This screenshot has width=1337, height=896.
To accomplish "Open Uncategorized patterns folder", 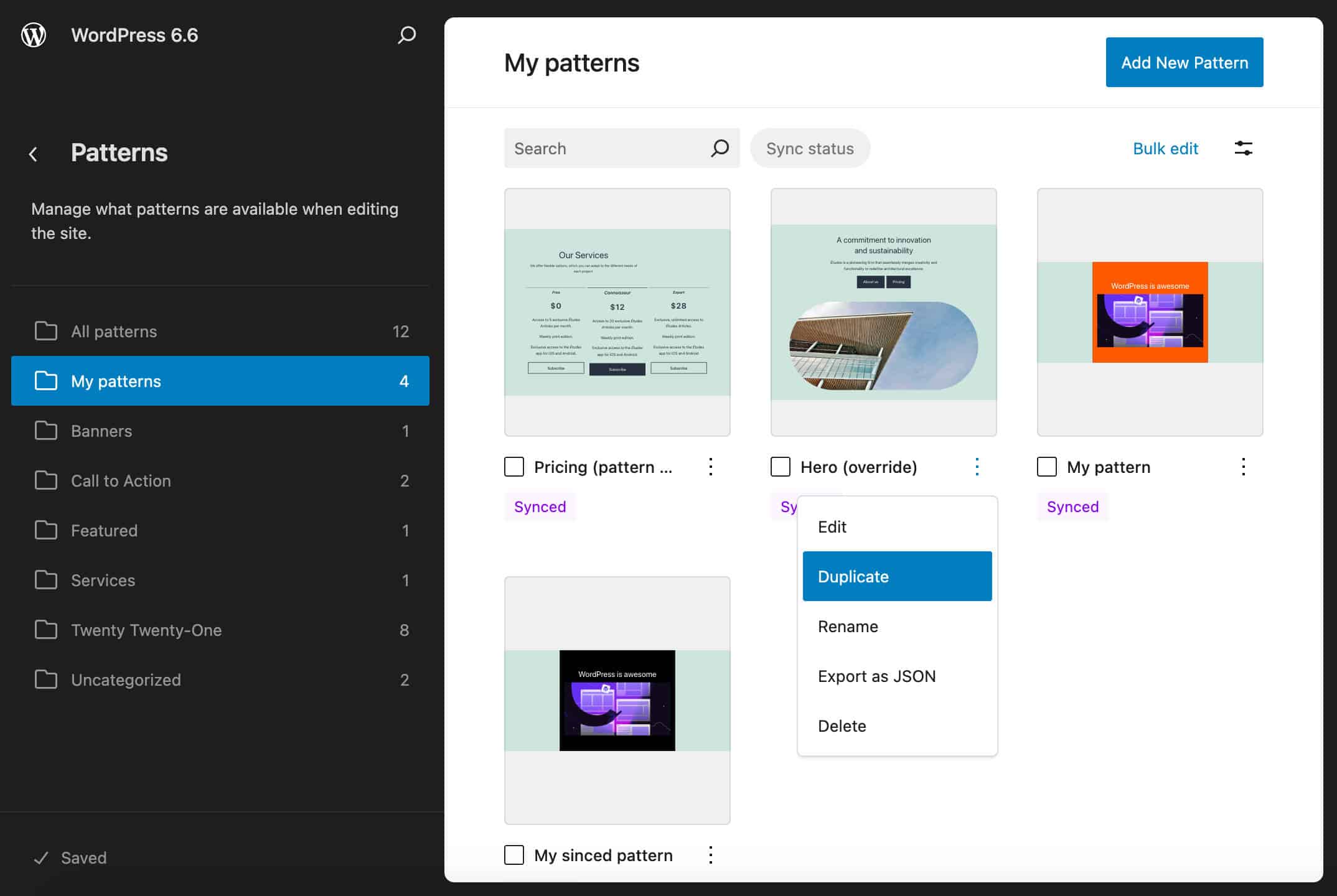I will coord(126,679).
